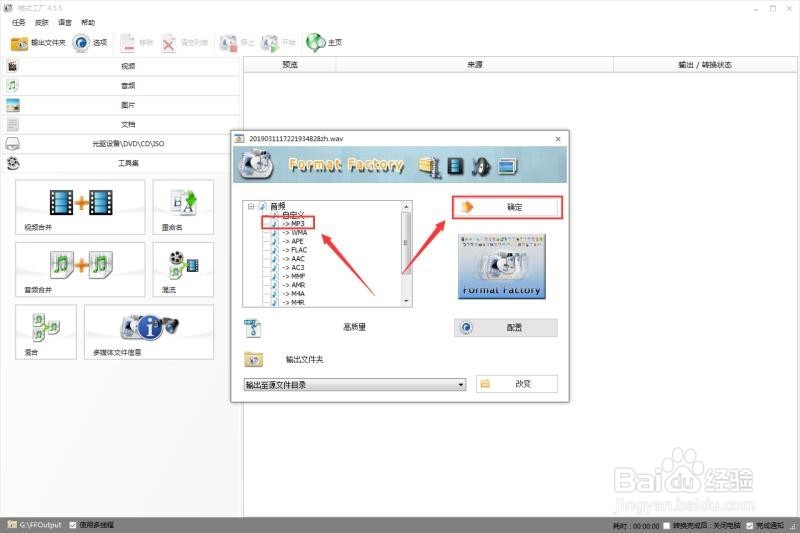This screenshot has height=533, width=800.
Task: Collapse the 工具集 category in the sidebar
Action: (121, 163)
